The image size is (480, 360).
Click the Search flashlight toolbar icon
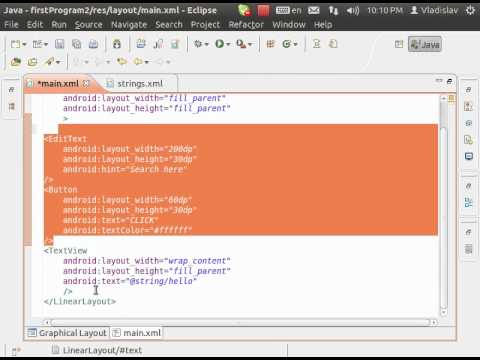(x=50, y=62)
